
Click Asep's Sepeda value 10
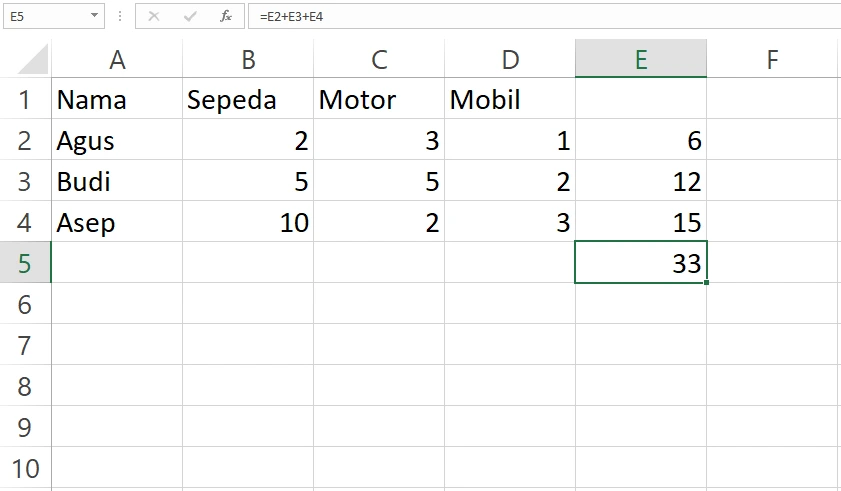(x=248, y=222)
